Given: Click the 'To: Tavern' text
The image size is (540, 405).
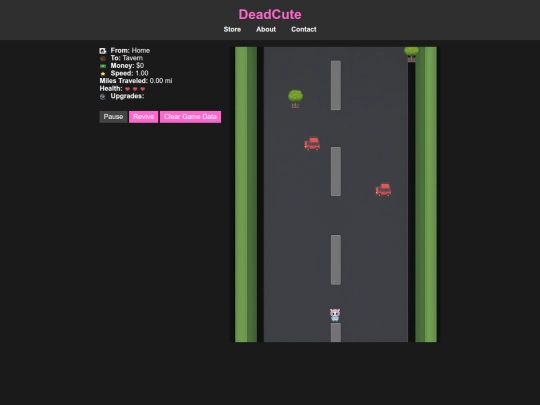Looking at the screenshot, I should 127,58.
